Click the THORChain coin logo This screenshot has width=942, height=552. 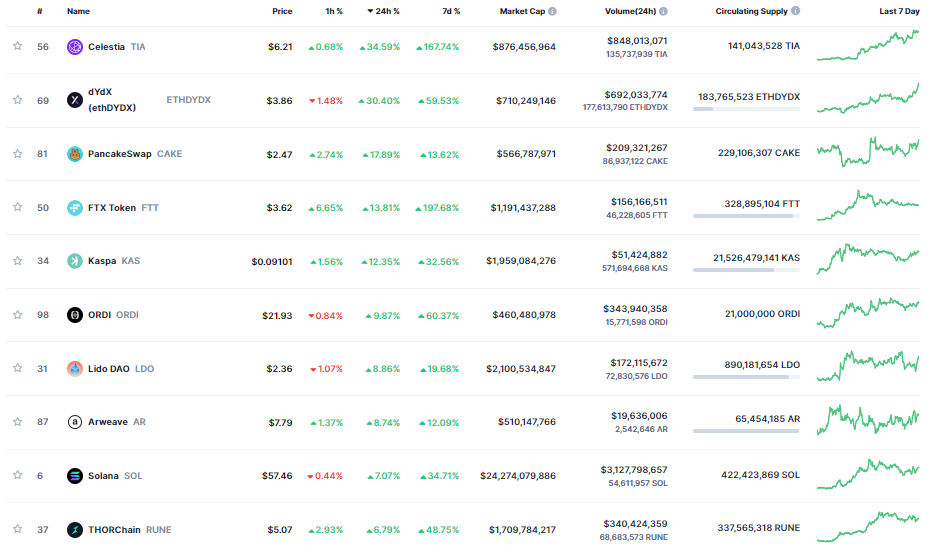click(x=74, y=530)
